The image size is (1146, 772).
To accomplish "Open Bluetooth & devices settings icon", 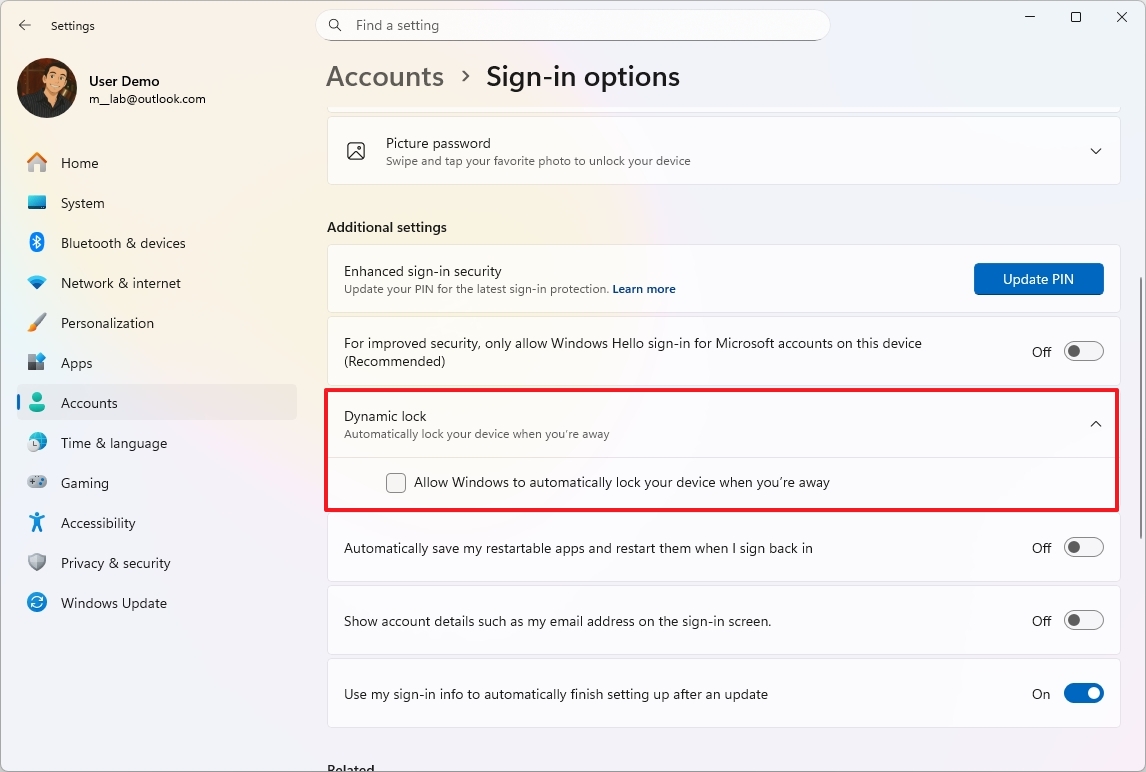I will click(37, 243).
